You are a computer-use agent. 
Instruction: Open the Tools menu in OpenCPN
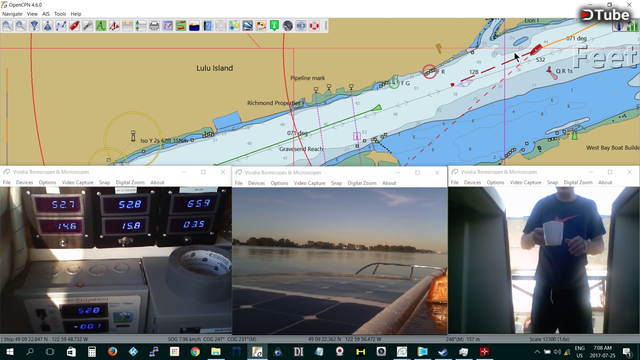(x=60, y=14)
